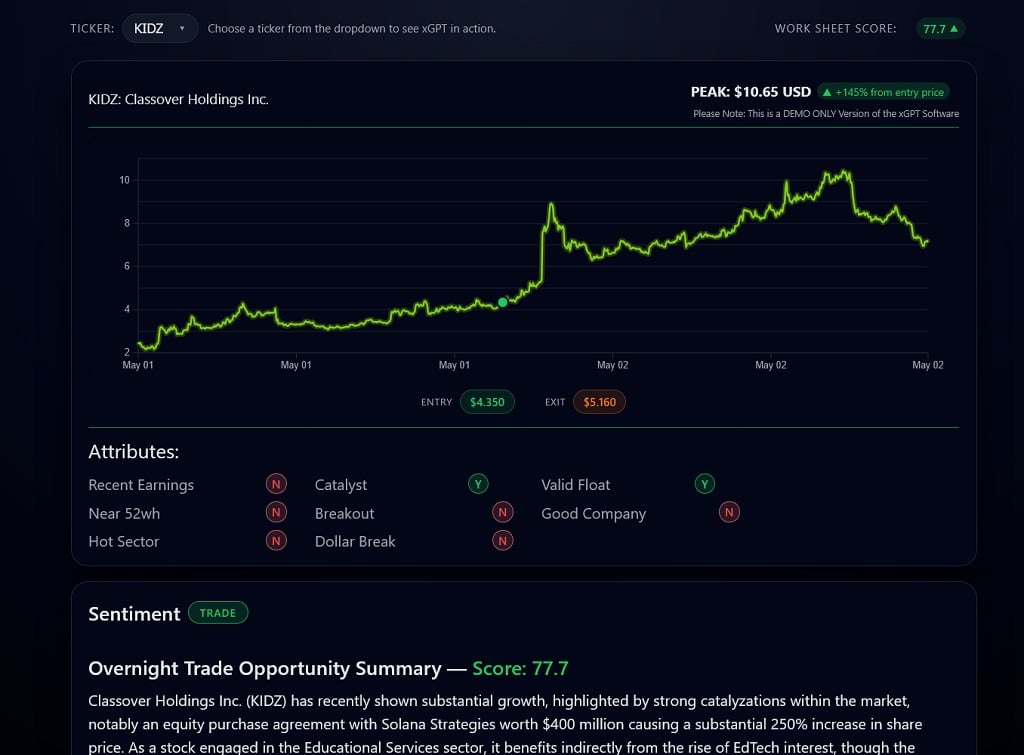Click the Breakout "N" indicator
Viewport: 1024px width, 755px height.
(x=503, y=512)
